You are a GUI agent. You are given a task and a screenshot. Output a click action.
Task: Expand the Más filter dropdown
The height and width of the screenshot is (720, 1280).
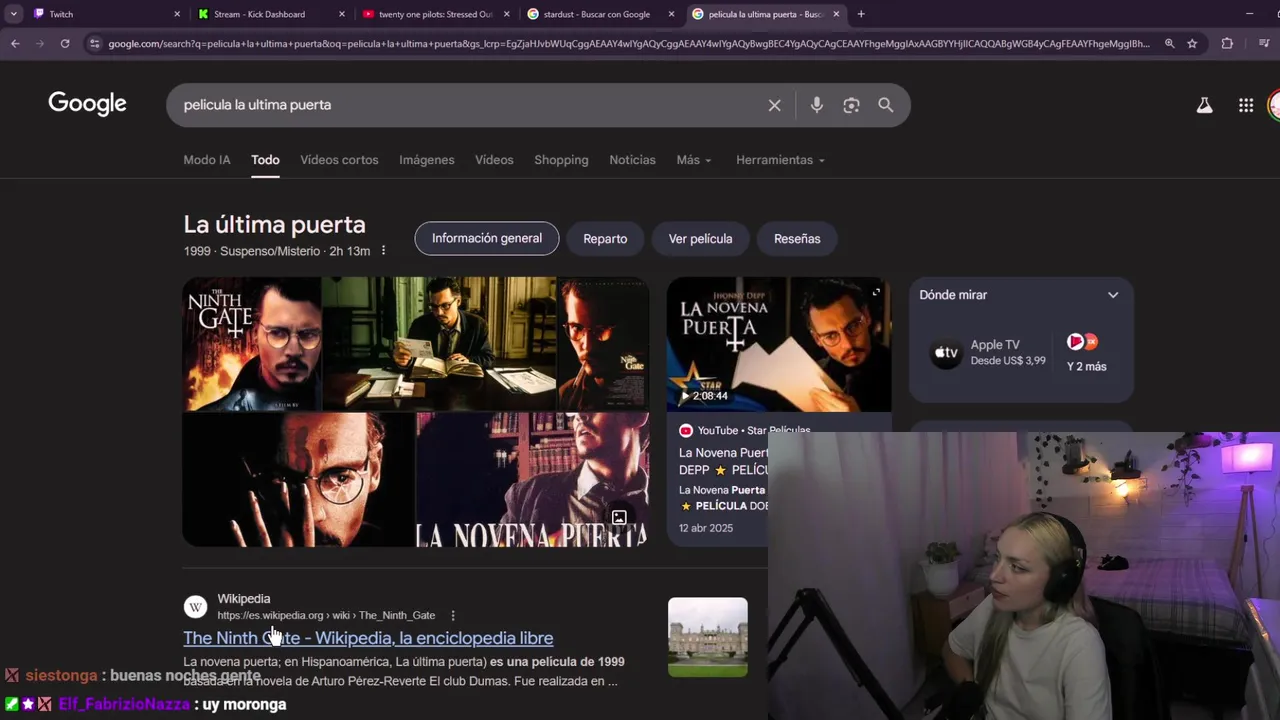pos(694,160)
